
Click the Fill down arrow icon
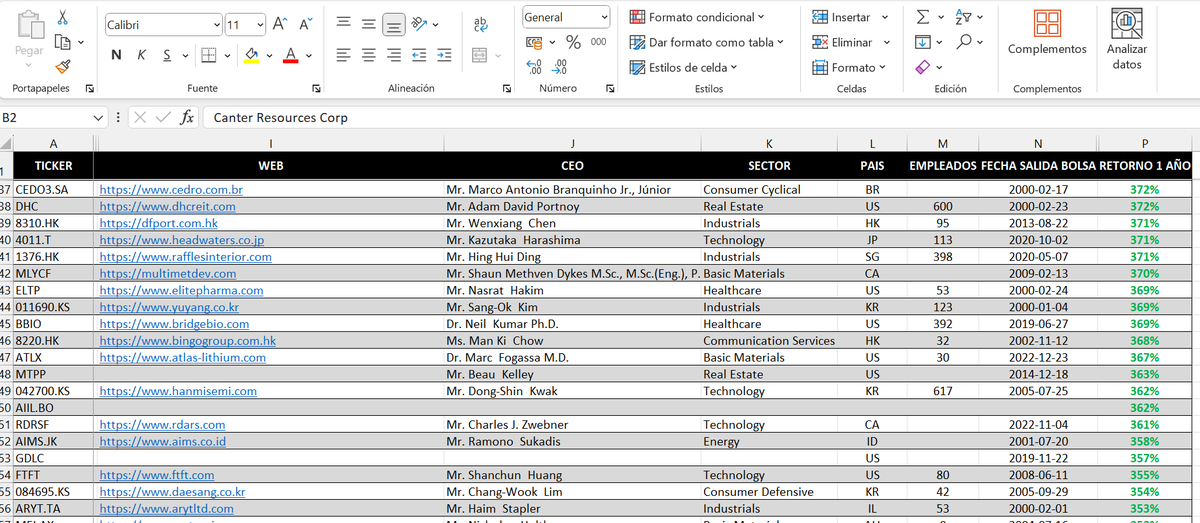click(x=923, y=42)
